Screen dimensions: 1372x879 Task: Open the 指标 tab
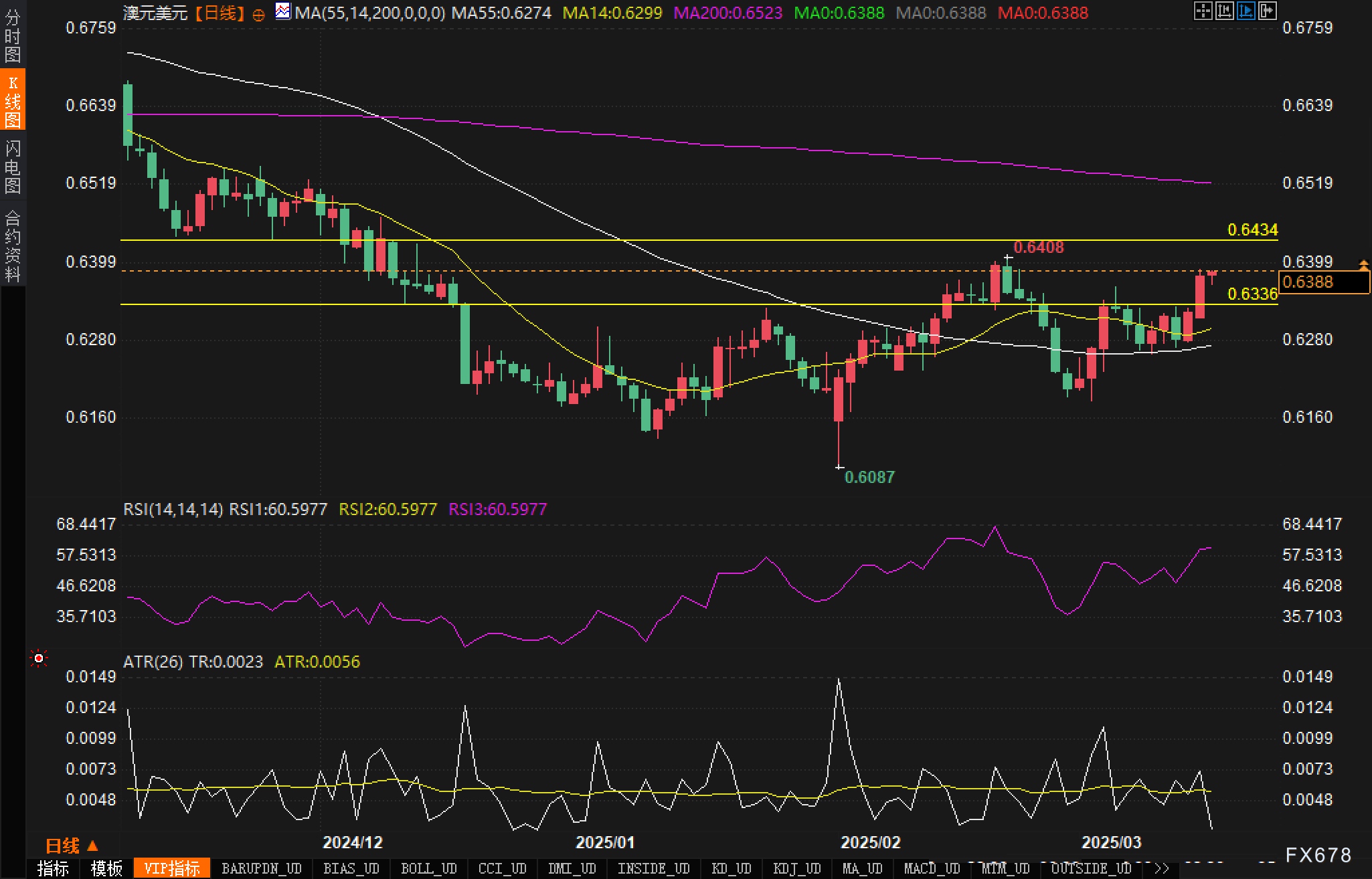53,869
